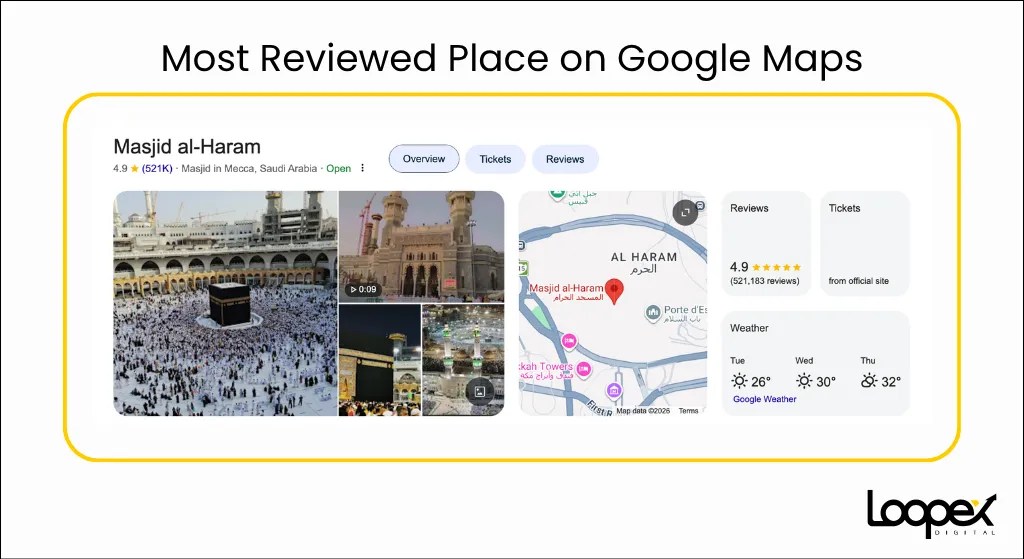Open the (521K) reviews link
The width and height of the screenshot is (1024, 559).
point(157,168)
